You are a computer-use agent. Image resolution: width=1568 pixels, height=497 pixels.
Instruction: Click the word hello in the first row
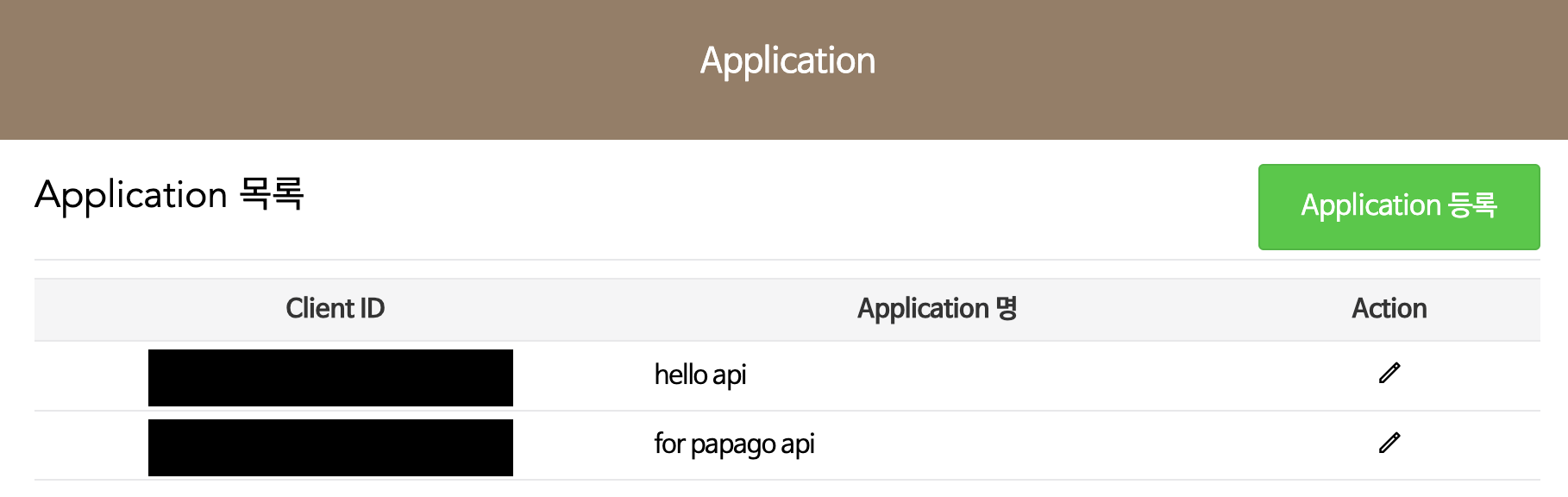coord(681,375)
